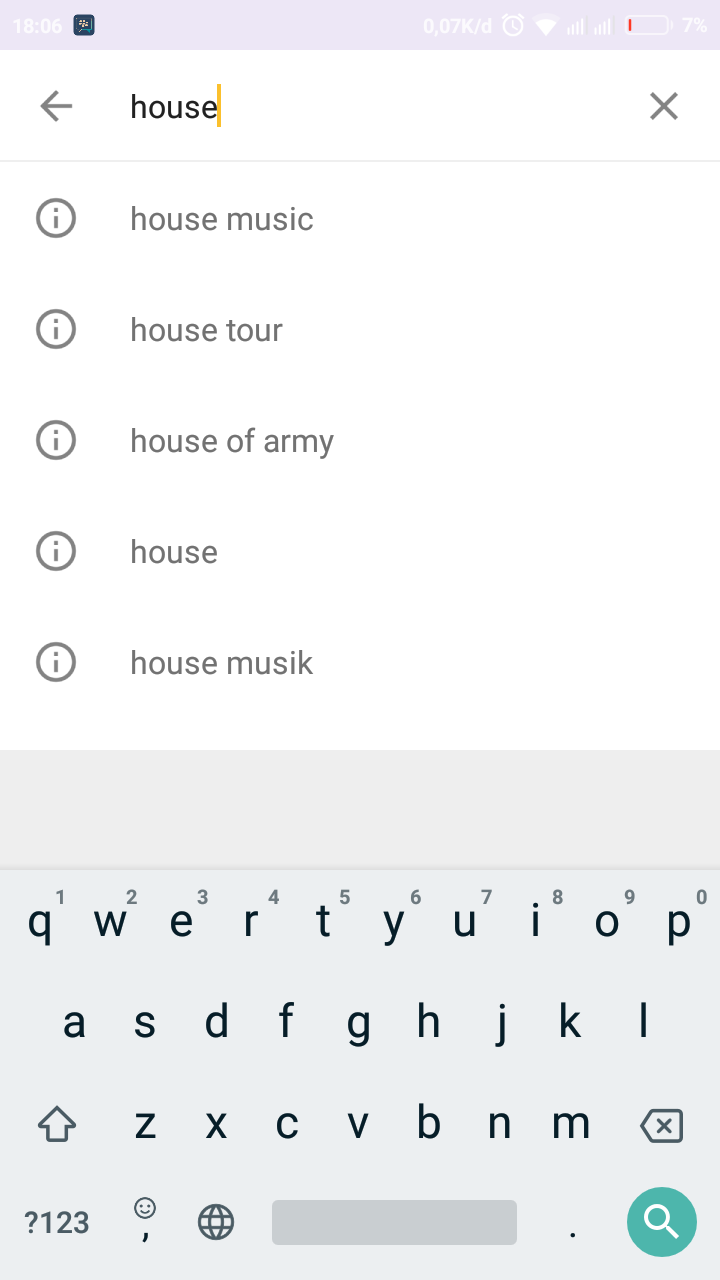720x1280 pixels.
Task: Tap the back arrow in the search bar
Action: point(56,106)
